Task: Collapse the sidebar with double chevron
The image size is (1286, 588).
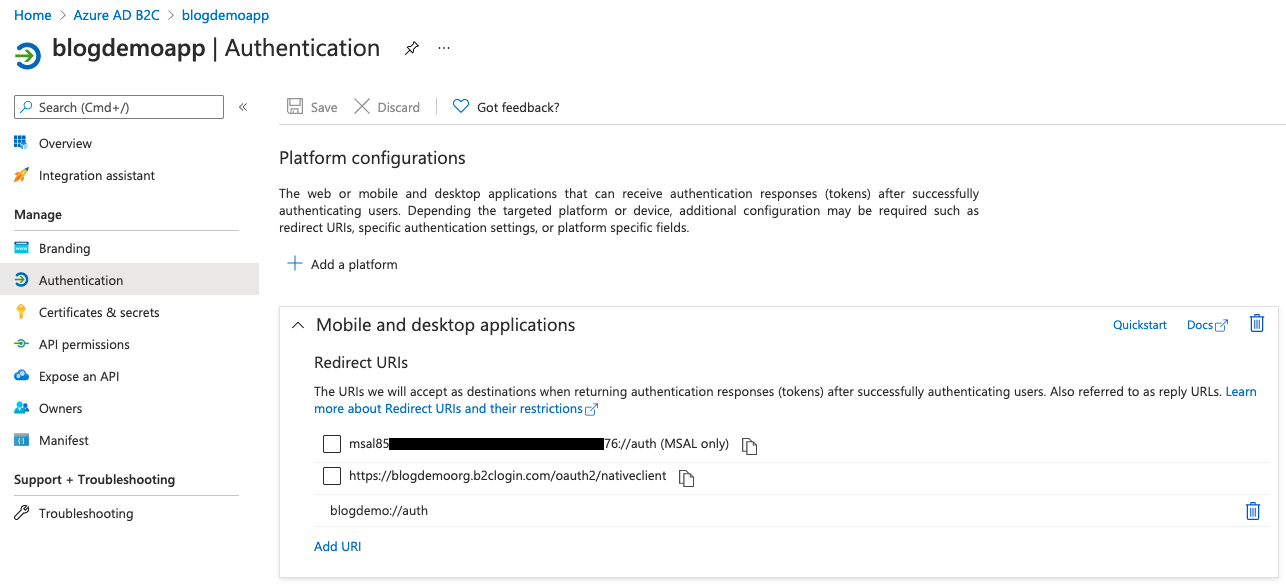Action: coord(243,107)
